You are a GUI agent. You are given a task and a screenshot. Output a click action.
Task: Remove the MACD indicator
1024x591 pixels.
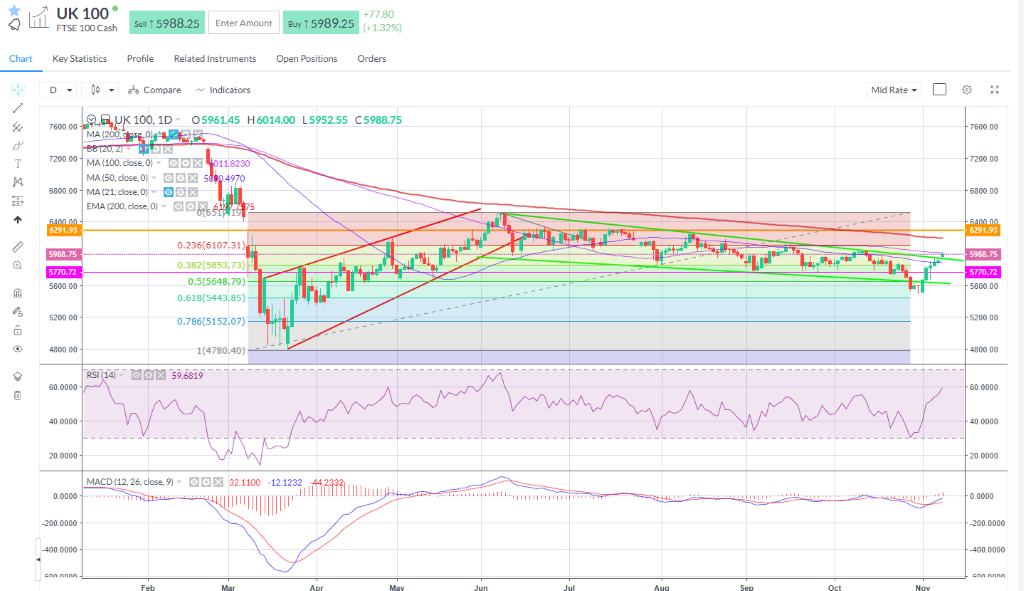[x=218, y=482]
